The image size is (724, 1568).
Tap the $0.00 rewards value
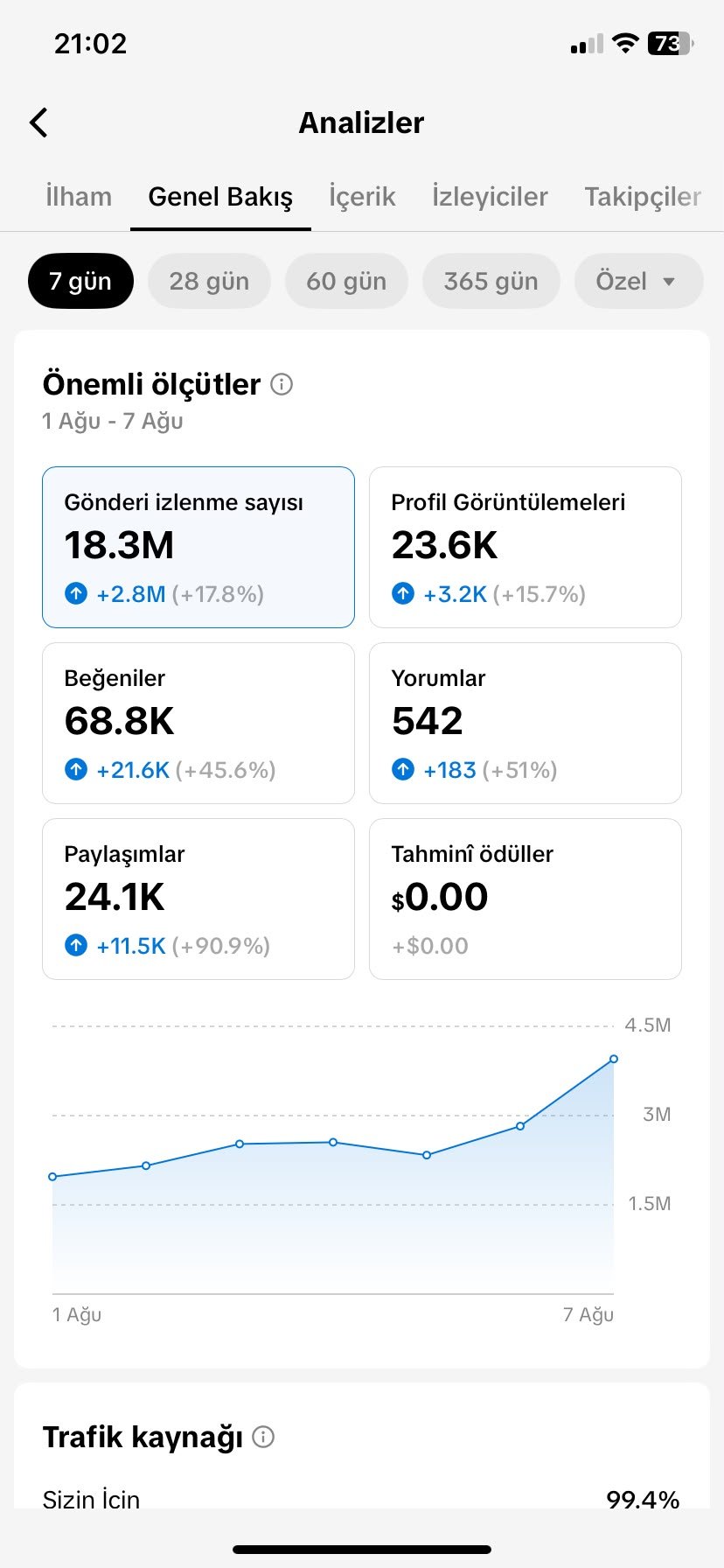click(440, 897)
